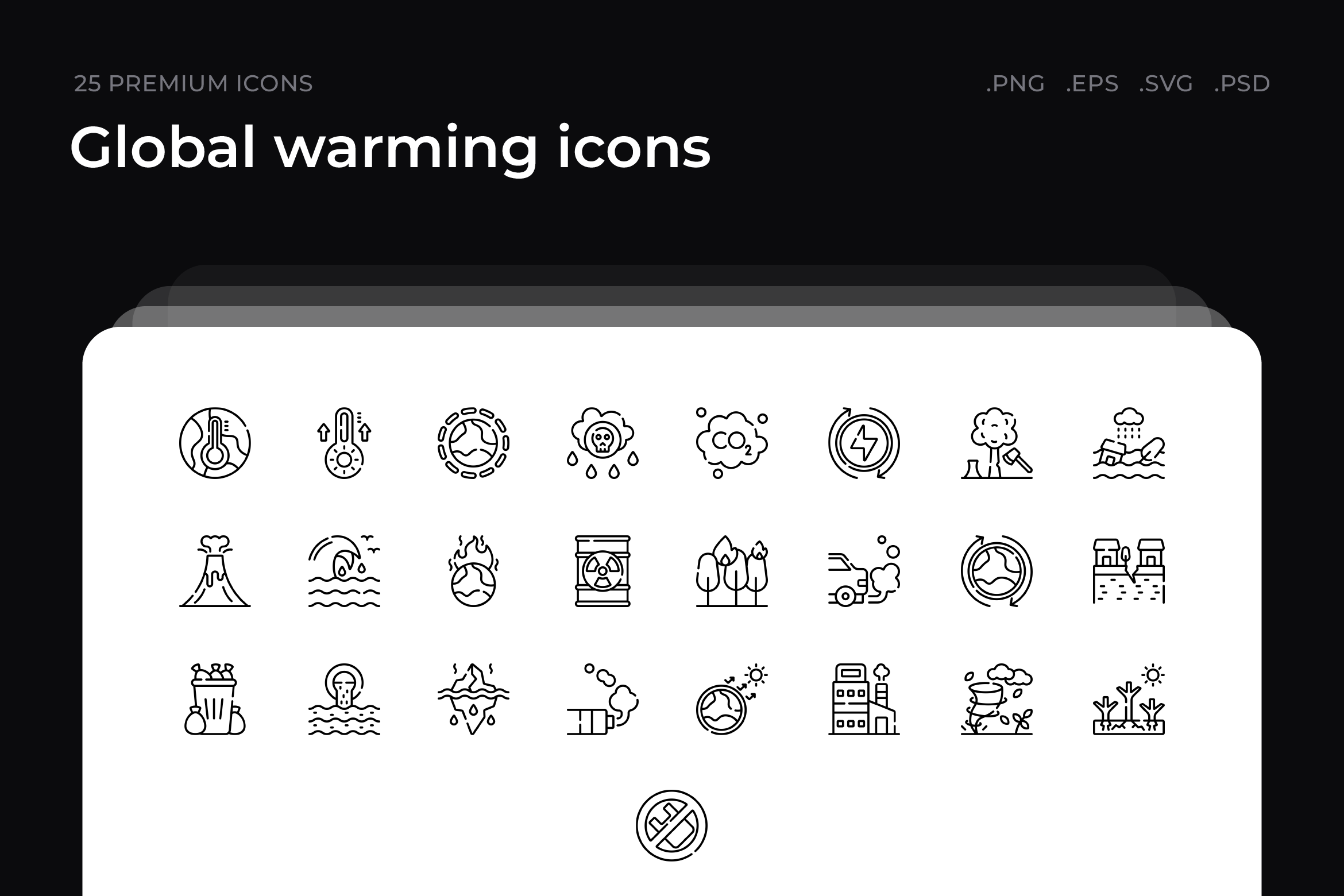Select the toxic skull acid rain icon
The width and height of the screenshot is (1344, 896).
click(603, 443)
